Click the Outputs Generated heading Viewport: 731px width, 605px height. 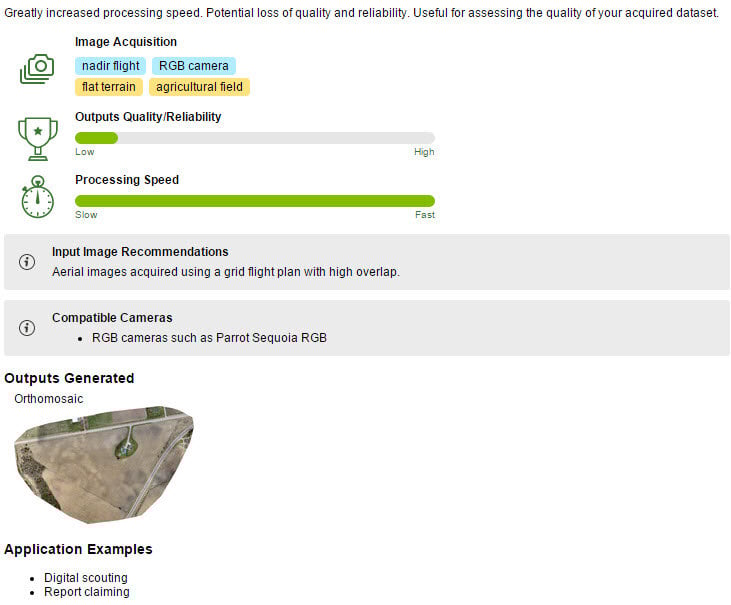69,378
